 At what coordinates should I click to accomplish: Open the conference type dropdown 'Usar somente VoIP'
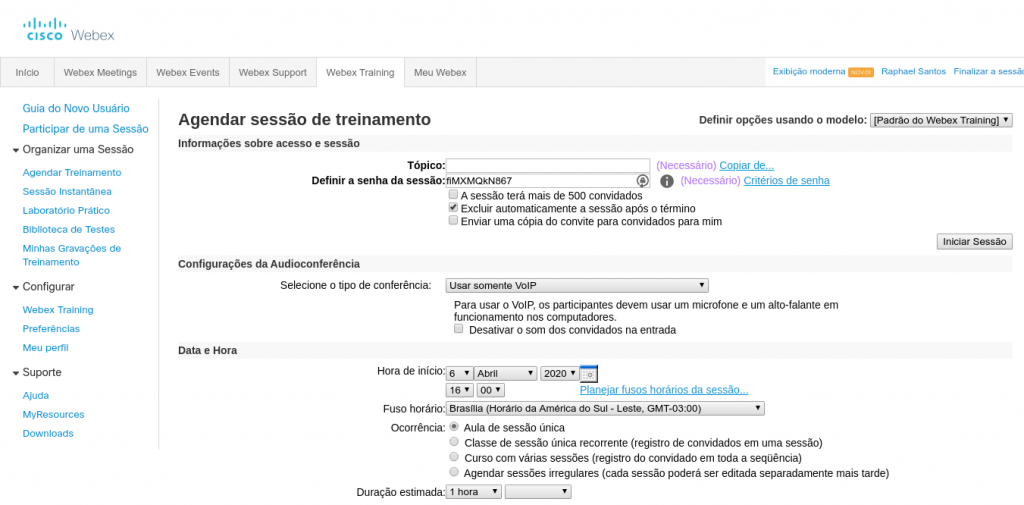(x=577, y=285)
